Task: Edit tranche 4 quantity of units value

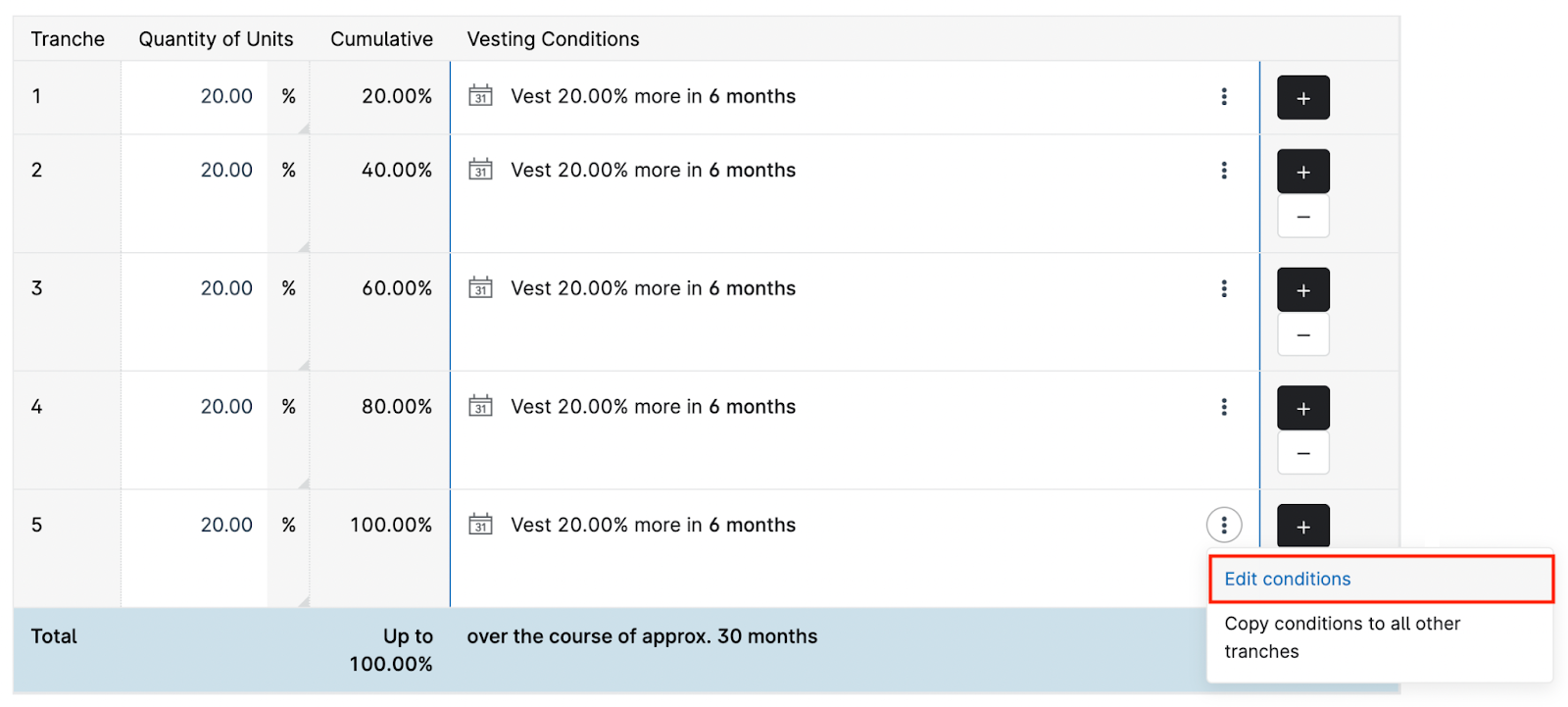Action: point(194,407)
